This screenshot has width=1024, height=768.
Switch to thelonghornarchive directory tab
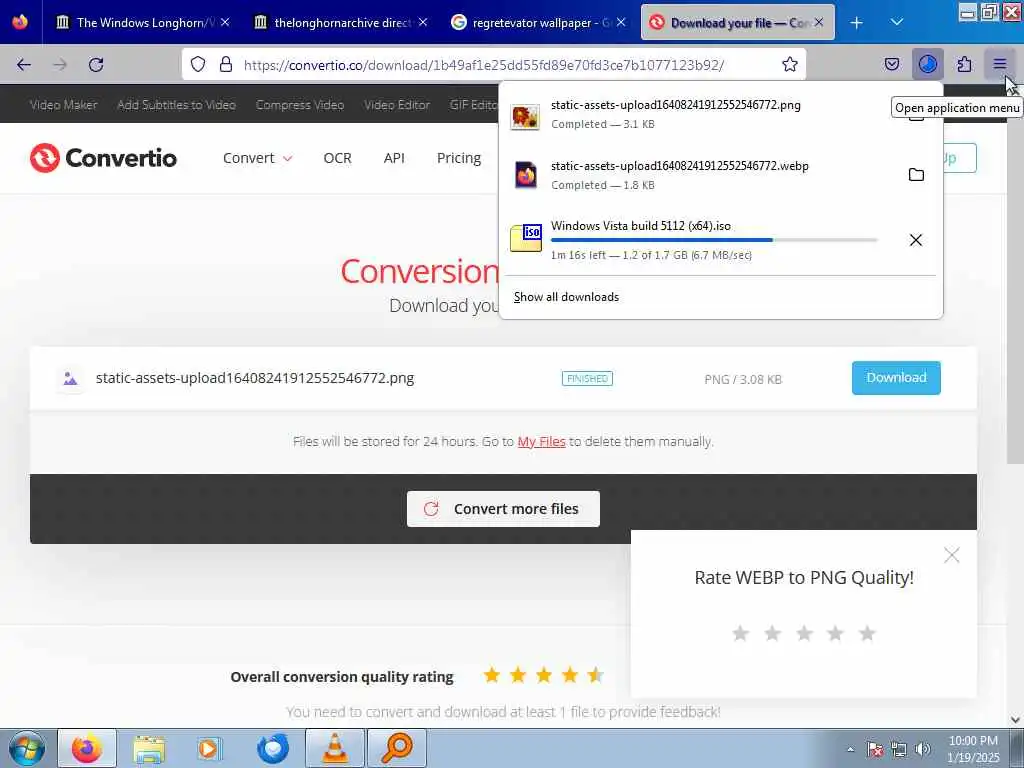[341, 22]
